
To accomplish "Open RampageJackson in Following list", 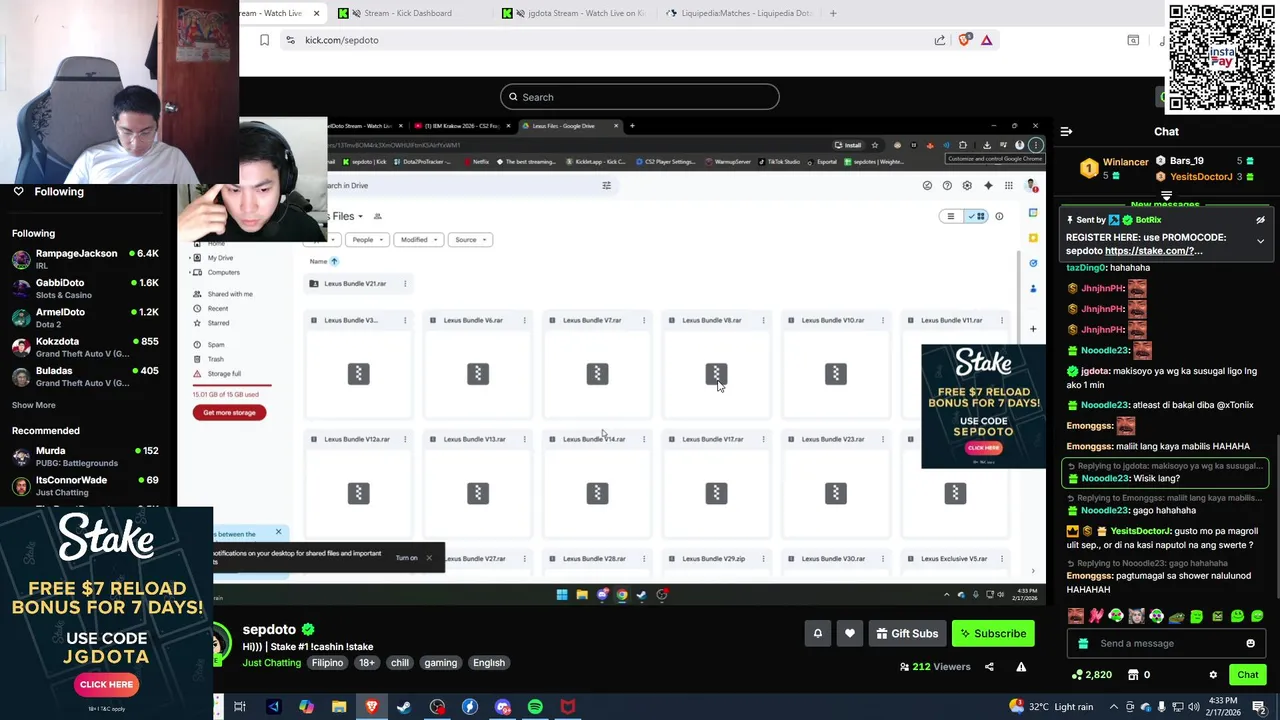I will tap(85, 258).
